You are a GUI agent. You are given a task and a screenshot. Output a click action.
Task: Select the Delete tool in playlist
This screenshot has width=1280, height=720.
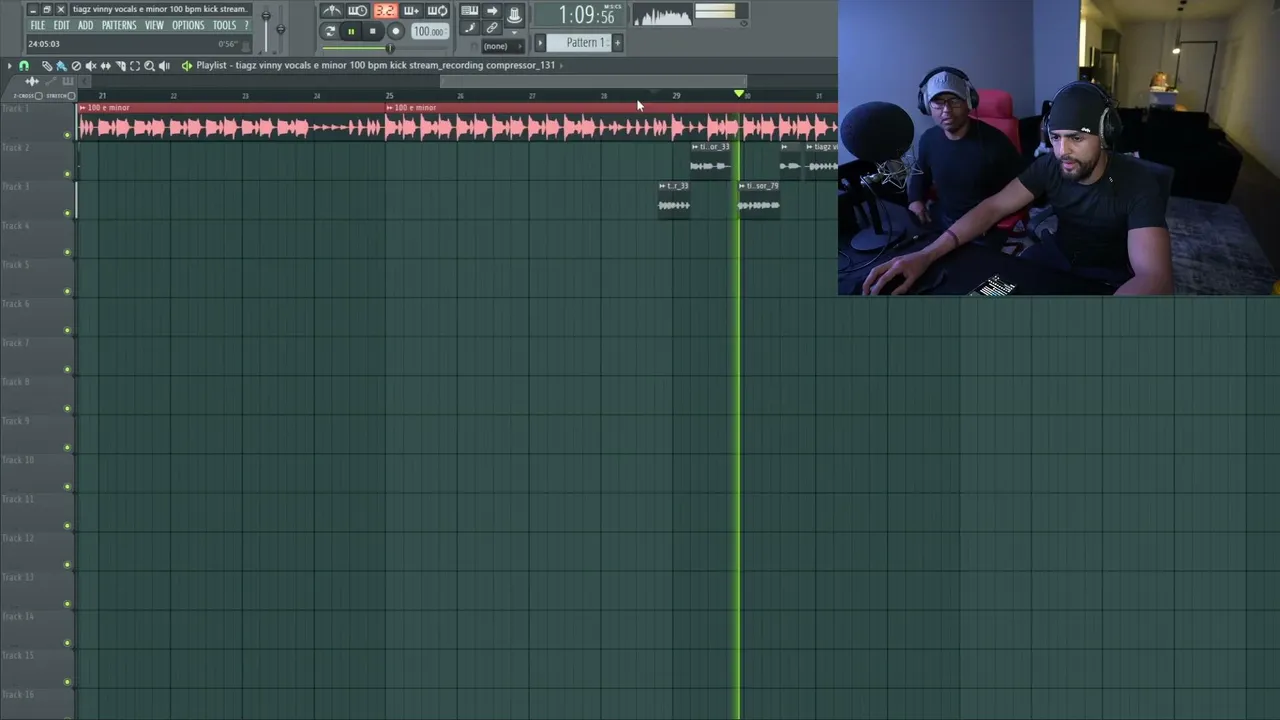(76, 66)
